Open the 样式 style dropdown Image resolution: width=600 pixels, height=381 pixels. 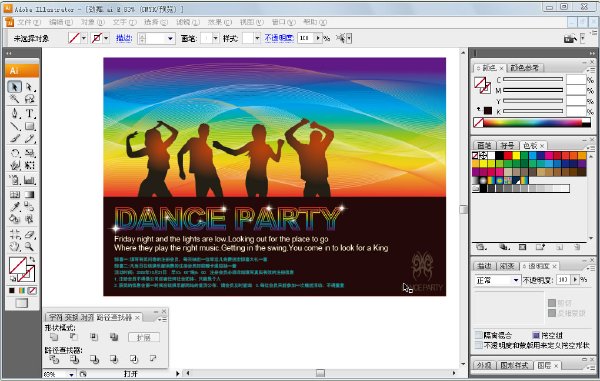coord(257,38)
